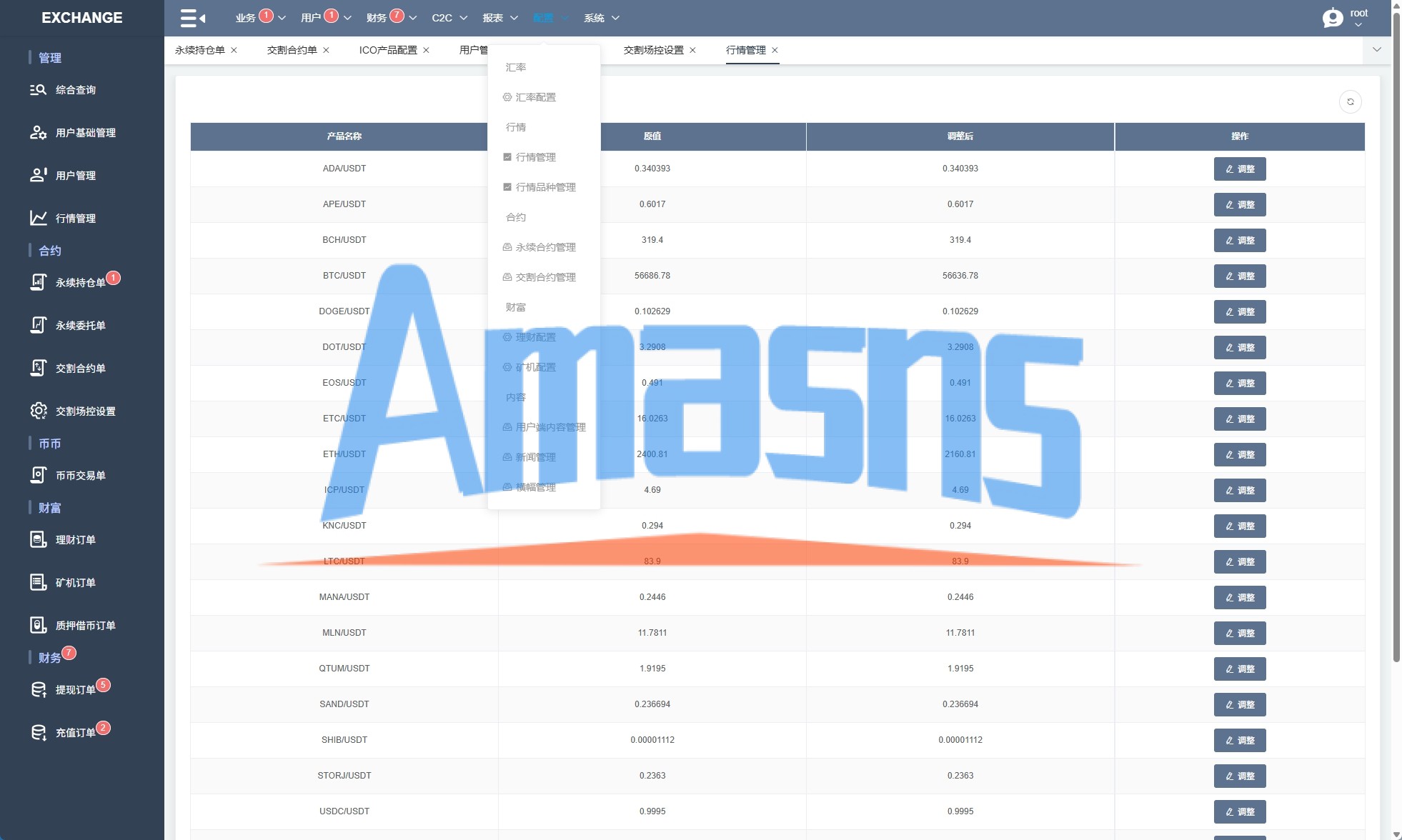Viewport: 1402px width, 840px height.
Task: Close the 永续持仓单 tab
Action: tap(234, 50)
